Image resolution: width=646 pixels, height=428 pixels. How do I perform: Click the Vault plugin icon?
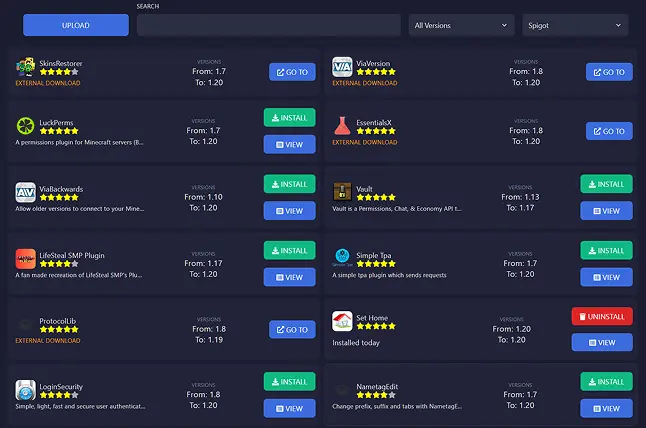342,192
